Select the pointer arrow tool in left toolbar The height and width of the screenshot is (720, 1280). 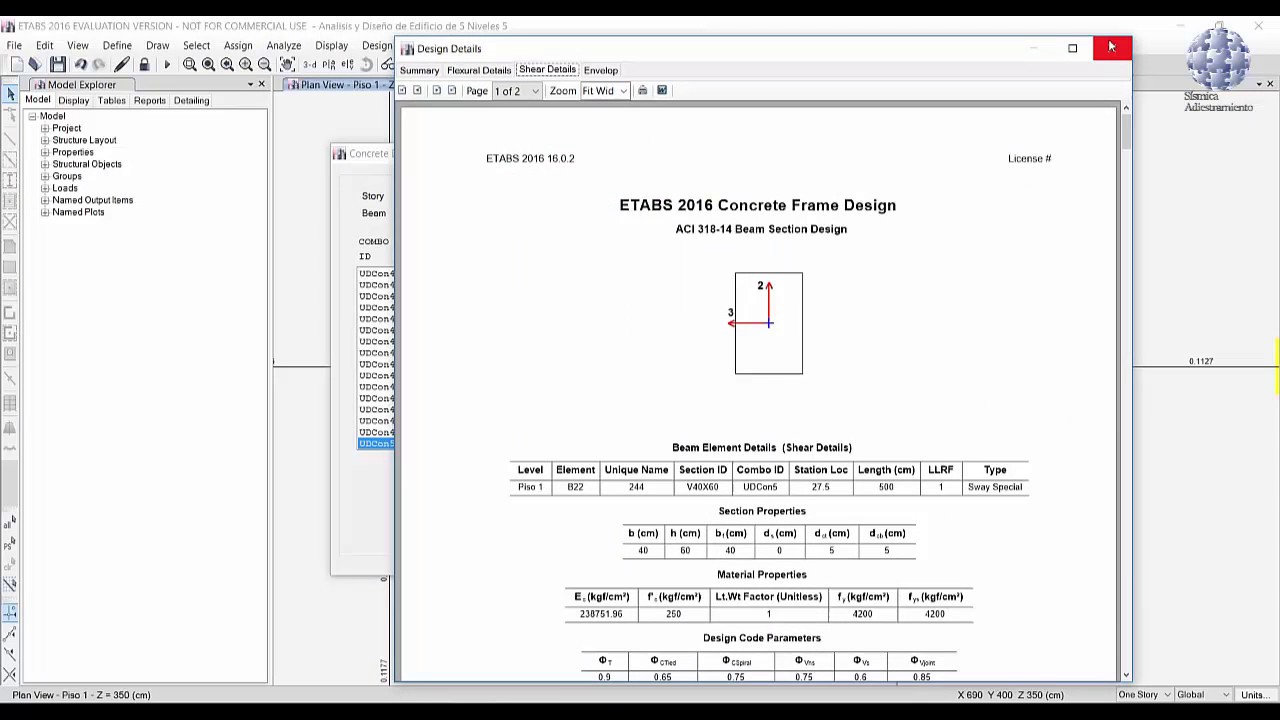click(x=10, y=94)
